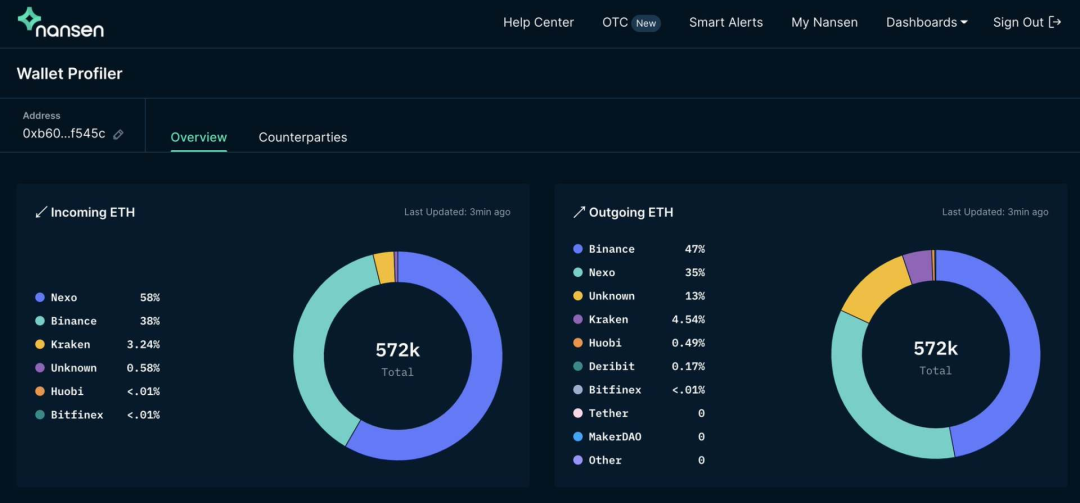Open Smart Alerts page
Viewport: 1080px width, 503px height.
click(x=726, y=22)
